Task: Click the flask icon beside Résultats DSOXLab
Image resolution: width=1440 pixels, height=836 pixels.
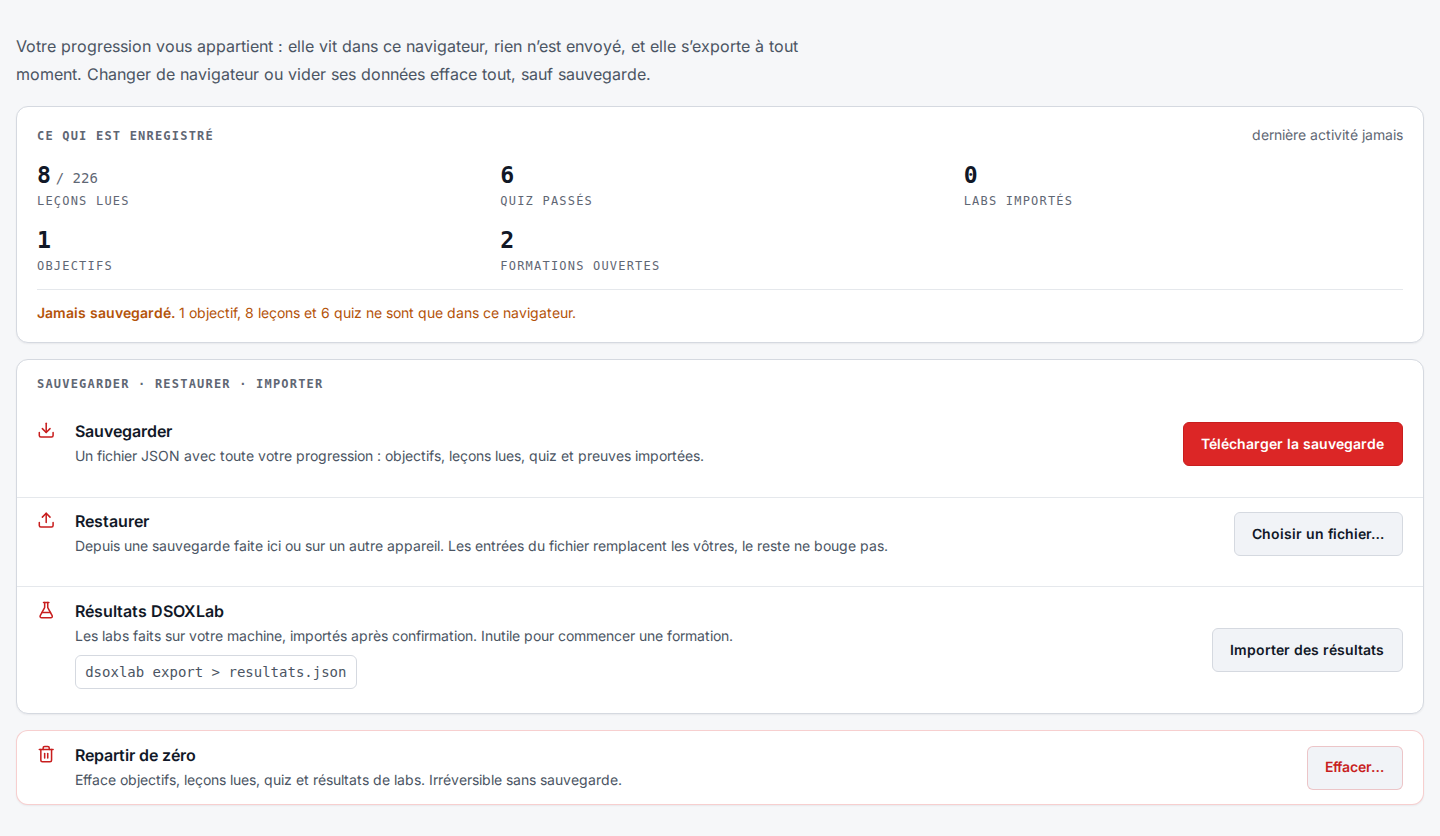Action: click(46, 610)
